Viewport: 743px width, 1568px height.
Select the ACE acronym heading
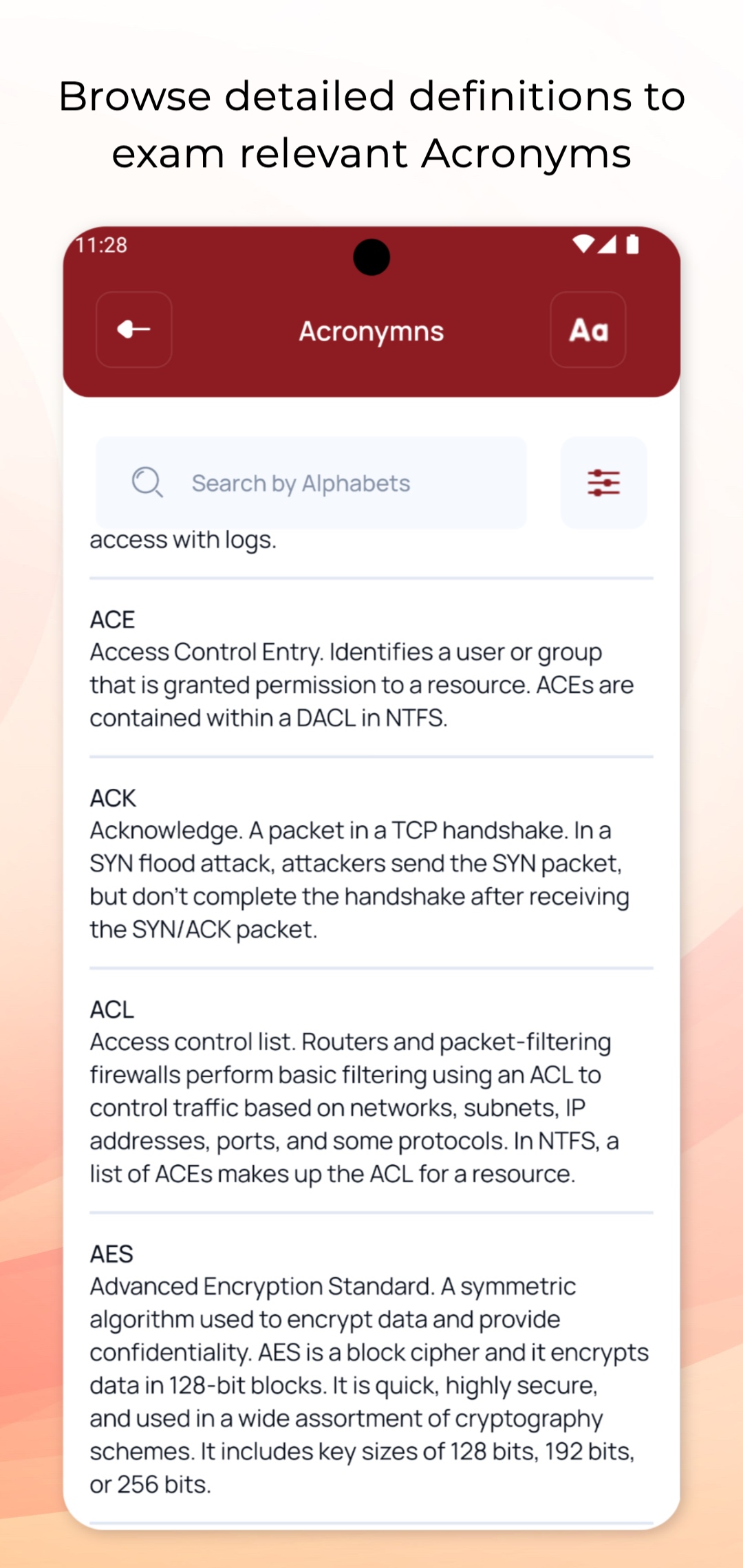point(112,620)
